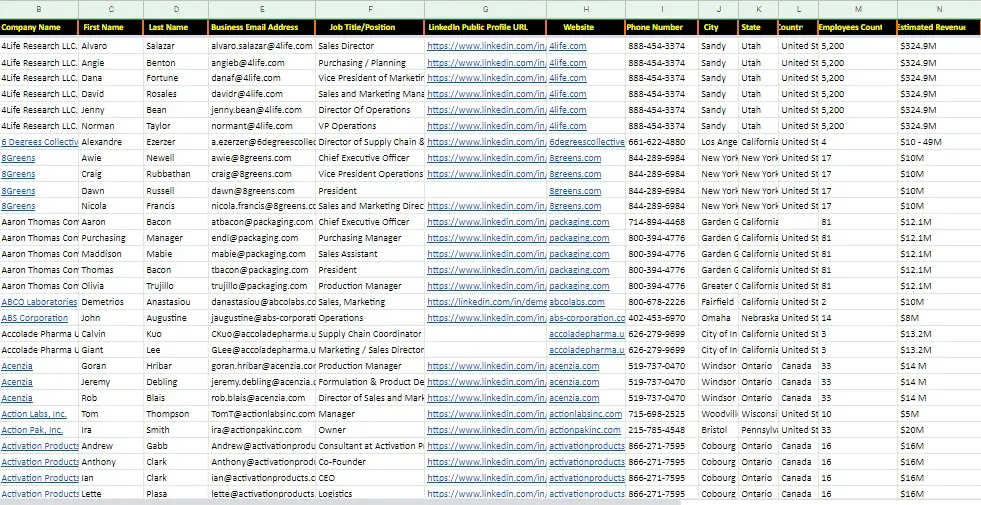981x505 pixels.
Task: Open the Action Labs, Inc. company link
Action: (34, 414)
